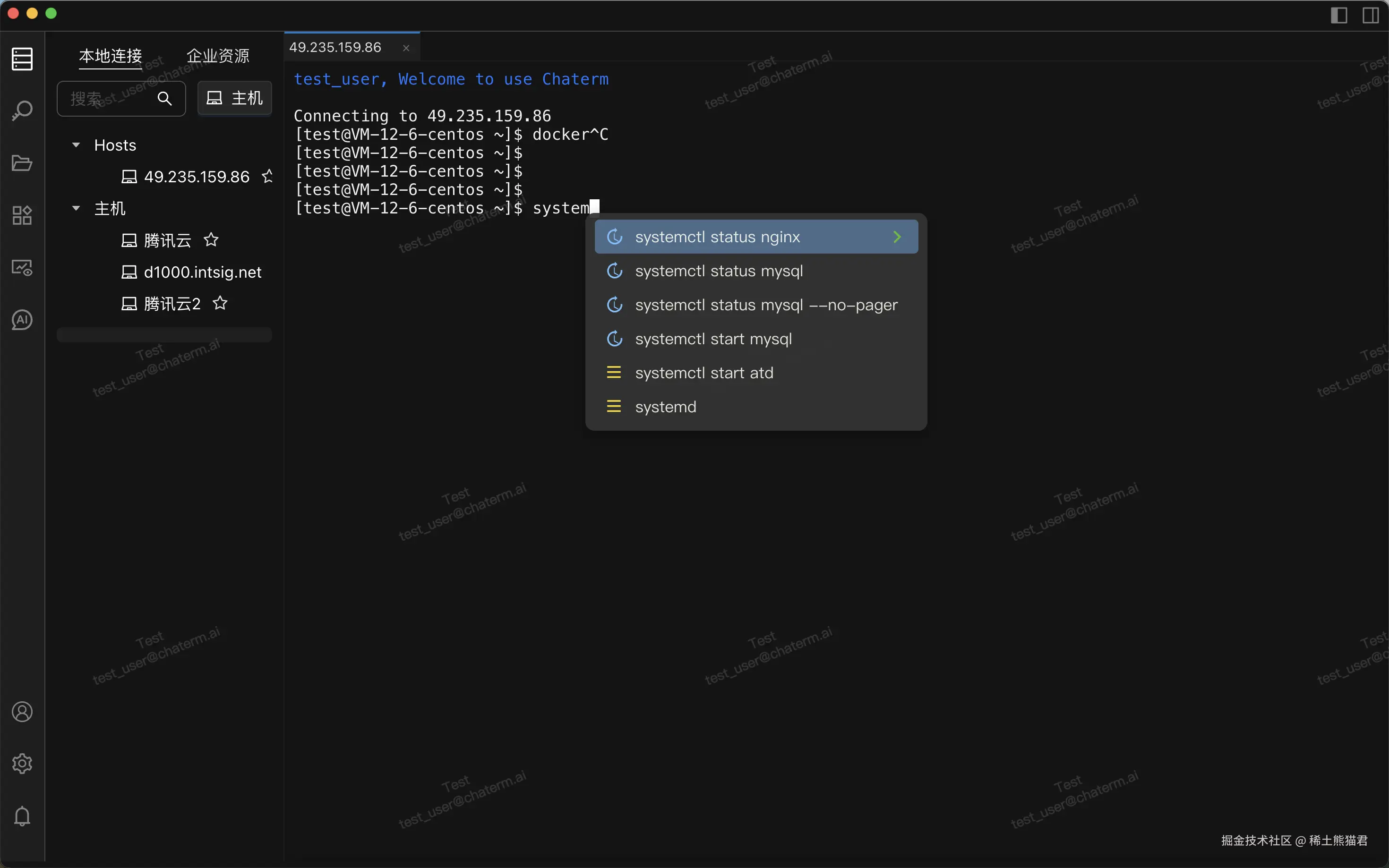1389x868 pixels.
Task: Toggle favorite star for 腾讯云 host
Action: [x=211, y=240]
